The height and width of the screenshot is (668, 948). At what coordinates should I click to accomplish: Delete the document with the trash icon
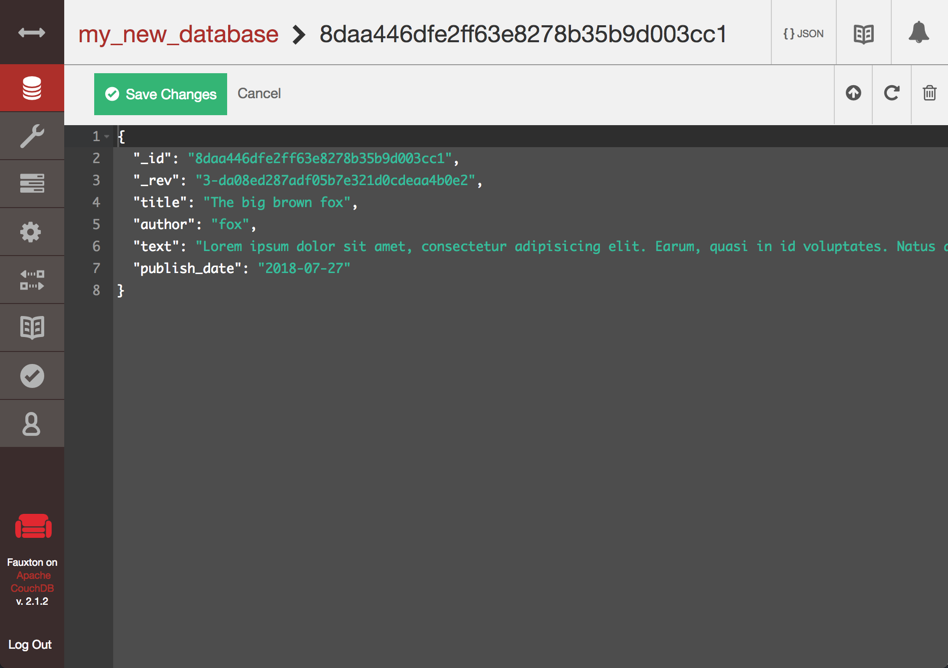[929, 93]
